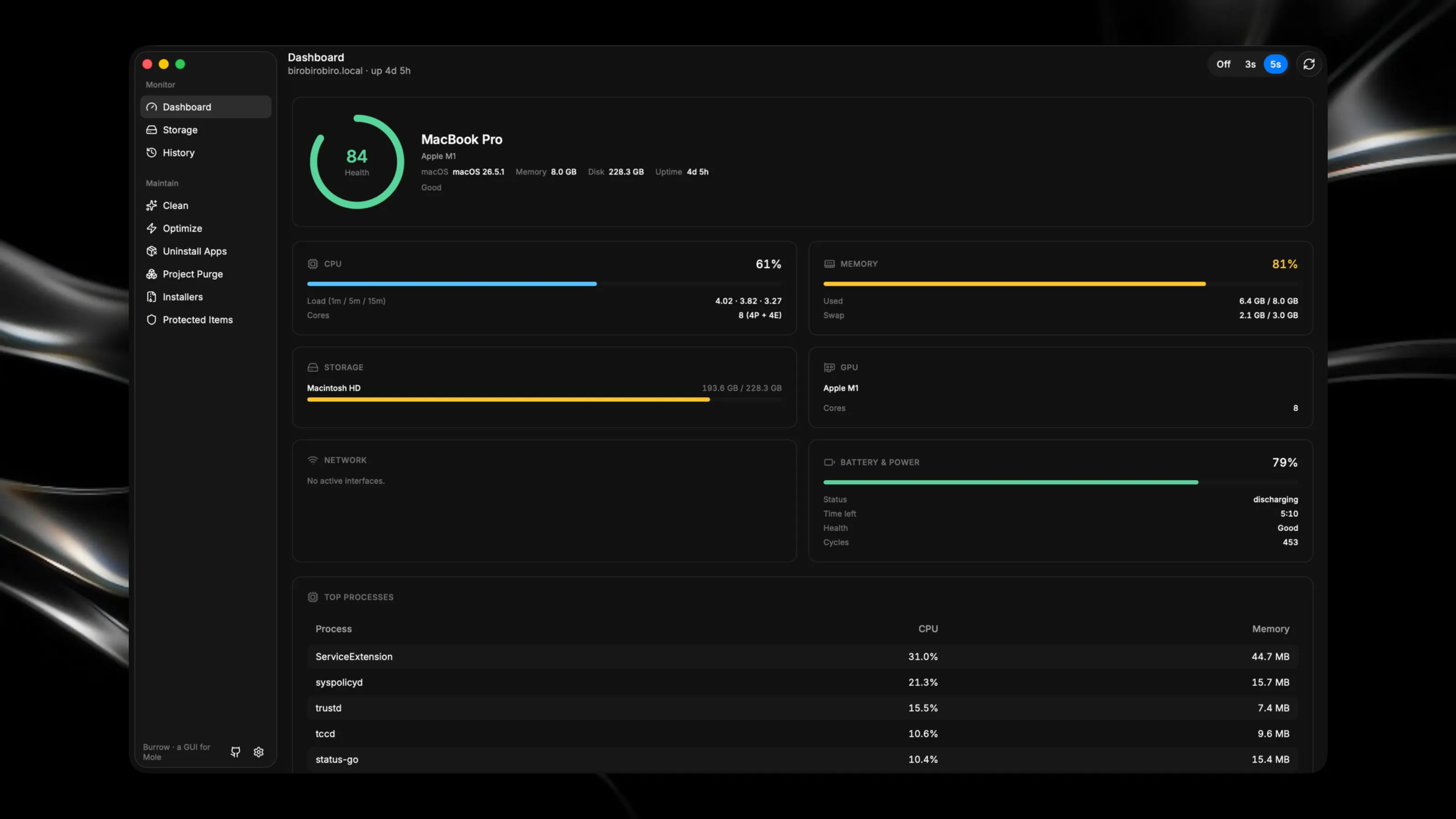Click the battery level progress bar
1456x819 pixels.
coord(1061,482)
